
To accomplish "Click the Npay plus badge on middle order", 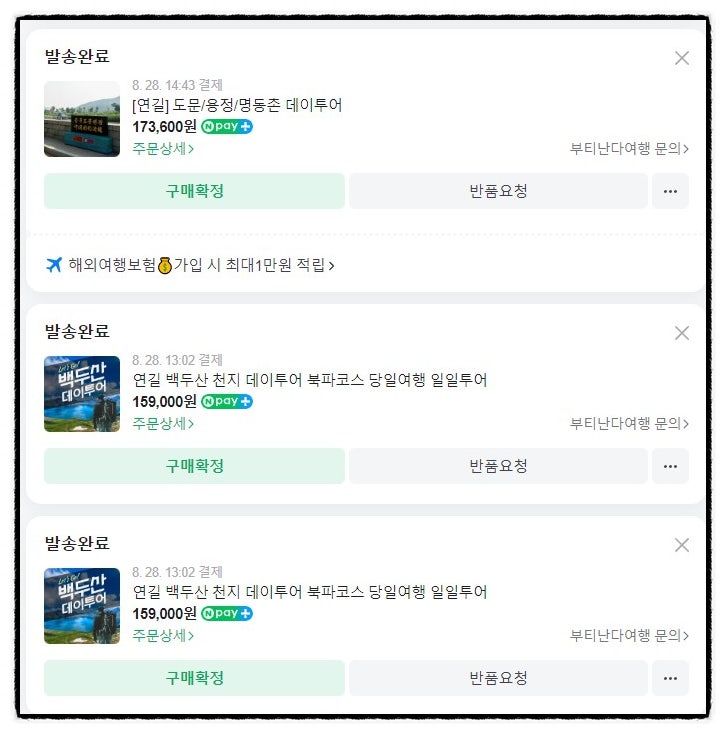I will click(227, 401).
